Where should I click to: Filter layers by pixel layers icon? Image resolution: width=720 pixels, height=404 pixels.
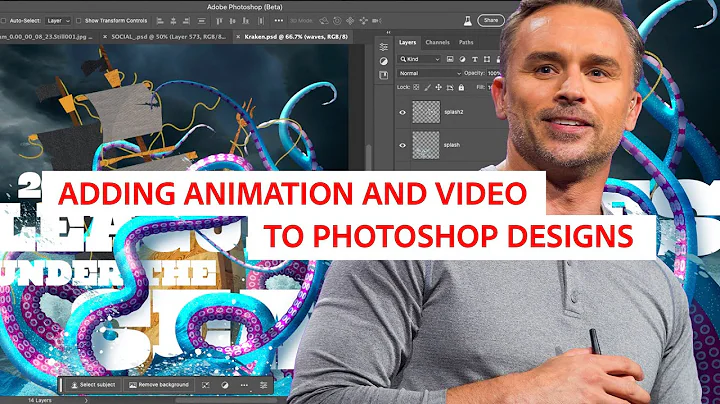(450, 59)
